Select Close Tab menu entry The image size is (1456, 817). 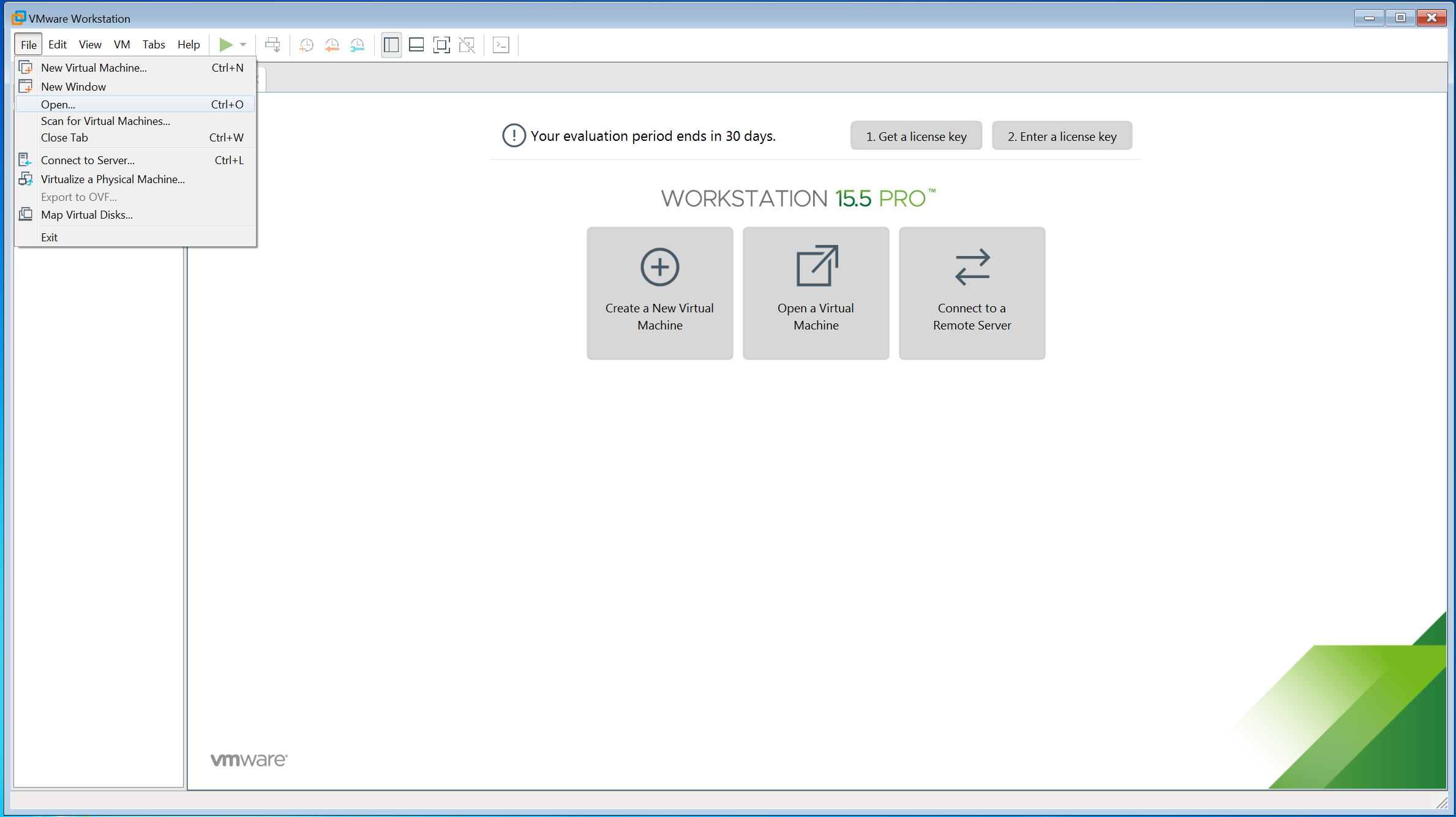[135, 137]
